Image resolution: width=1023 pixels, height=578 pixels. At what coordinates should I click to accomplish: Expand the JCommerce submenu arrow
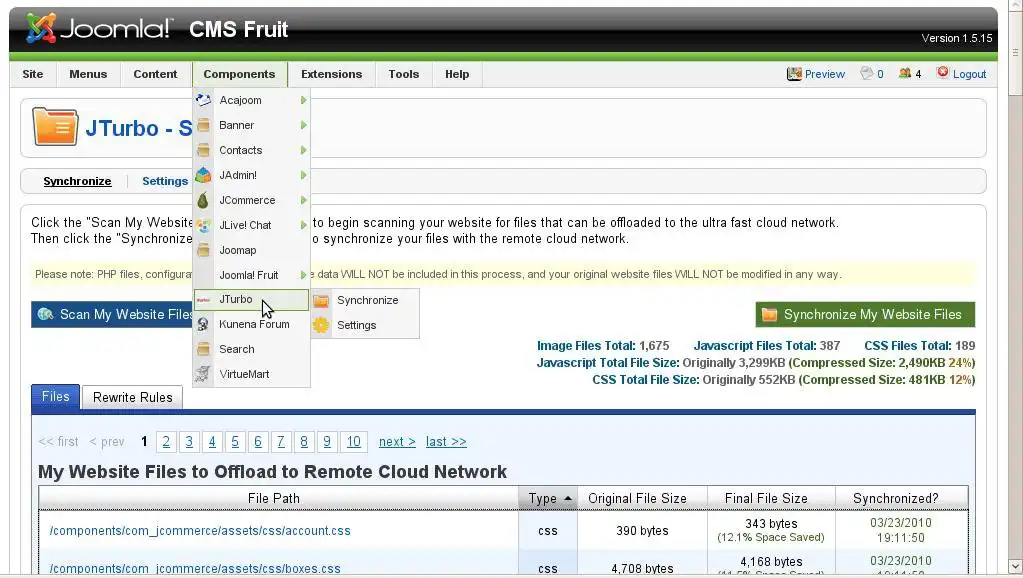coord(303,200)
